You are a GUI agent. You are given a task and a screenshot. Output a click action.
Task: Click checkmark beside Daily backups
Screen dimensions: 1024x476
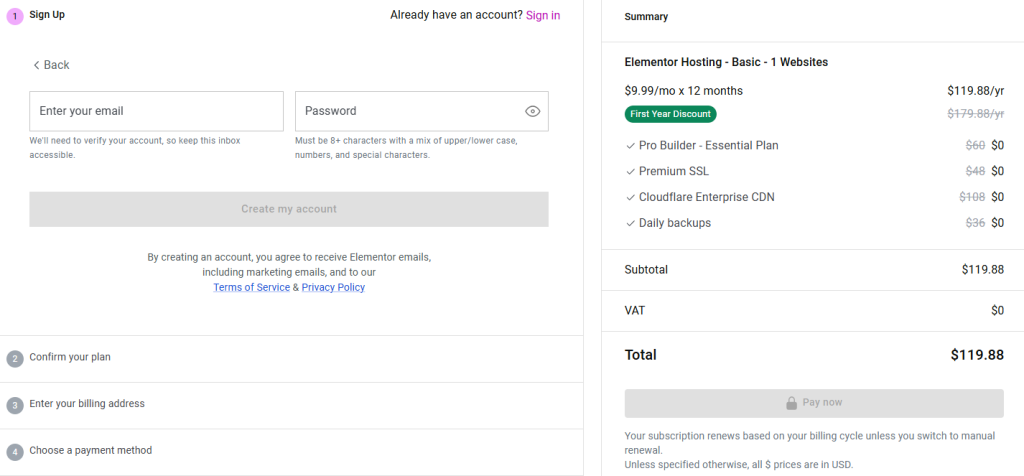(630, 223)
